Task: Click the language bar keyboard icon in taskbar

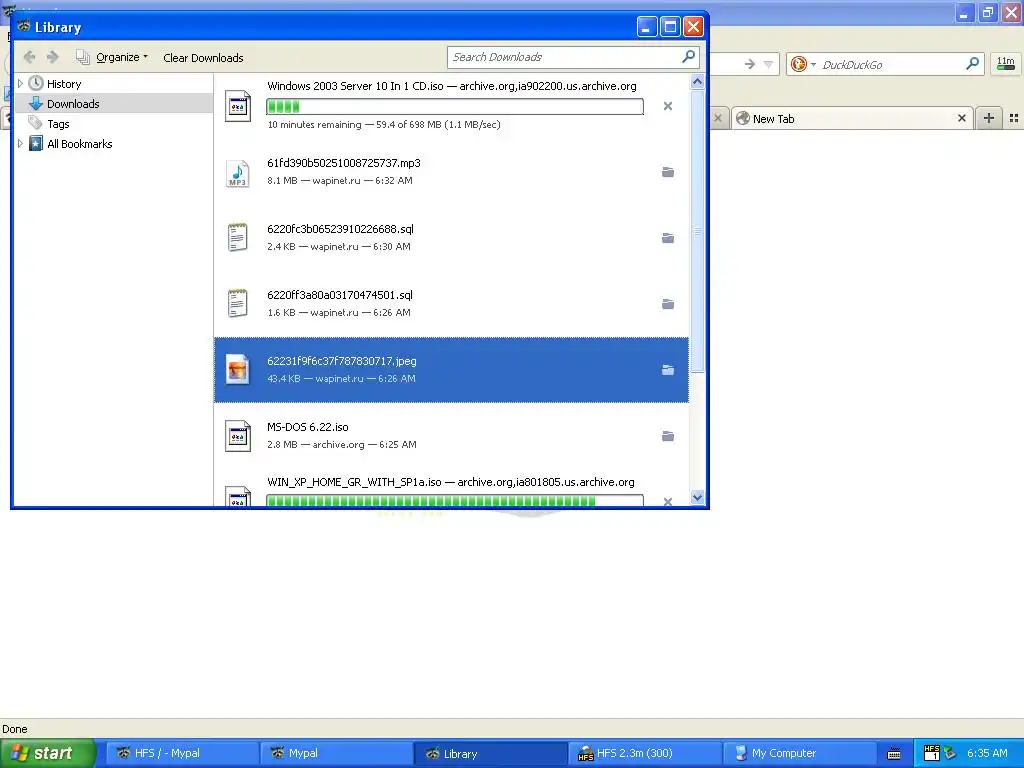Action: (x=894, y=754)
